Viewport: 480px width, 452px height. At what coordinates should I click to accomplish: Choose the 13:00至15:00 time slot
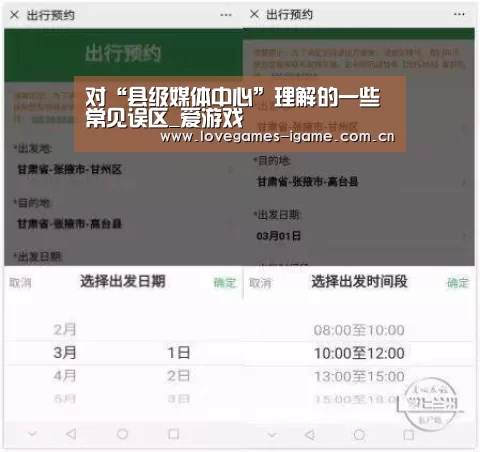[x=359, y=376]
